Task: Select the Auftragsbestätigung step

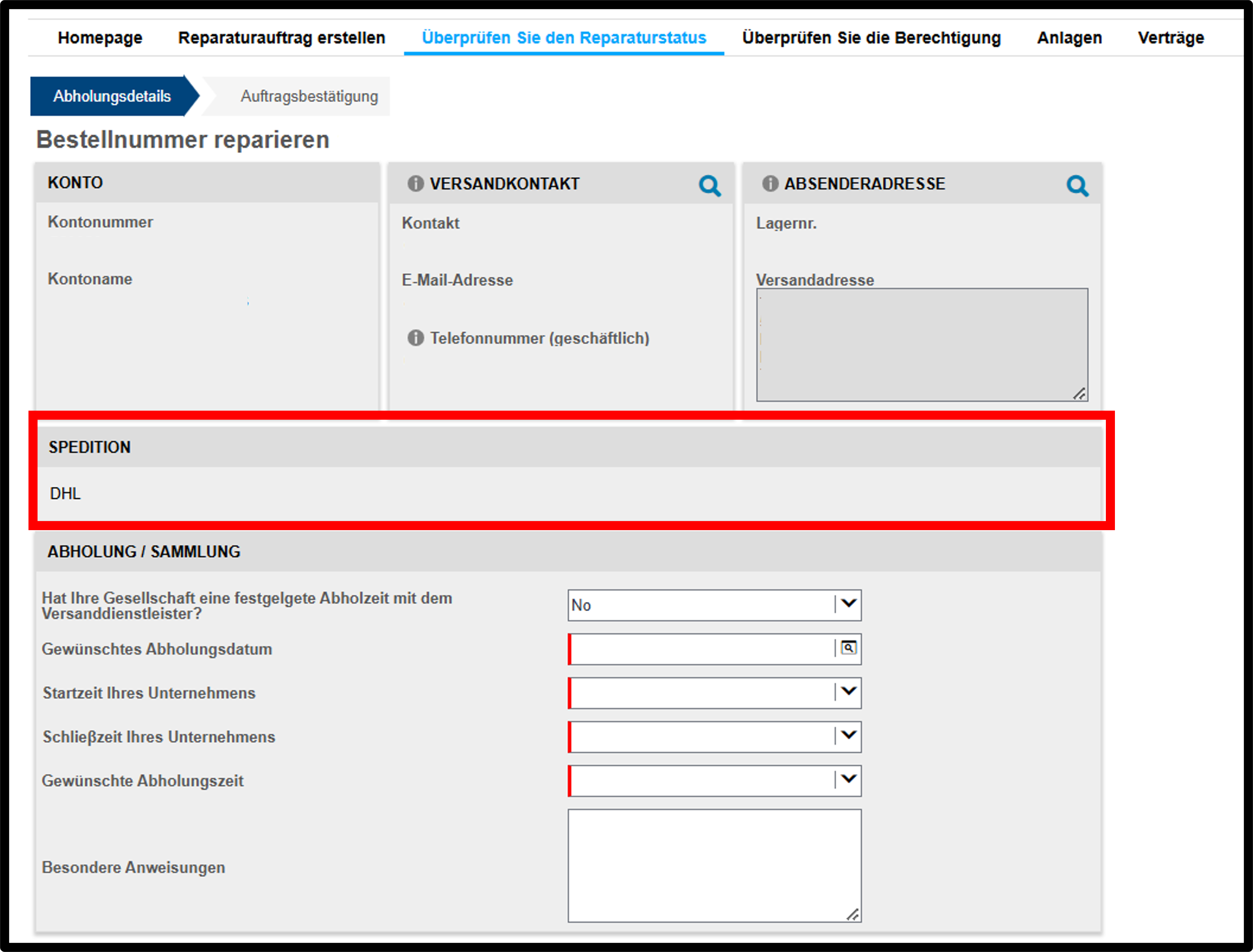Action: tap(309, 96)
